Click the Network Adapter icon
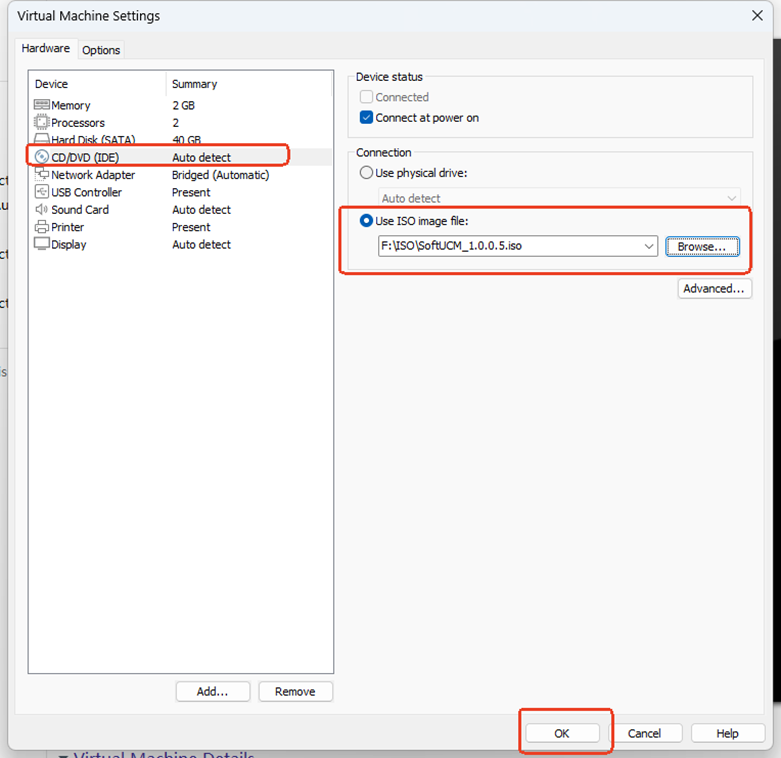This screenshot has width=781, height=758. (41, 174)
